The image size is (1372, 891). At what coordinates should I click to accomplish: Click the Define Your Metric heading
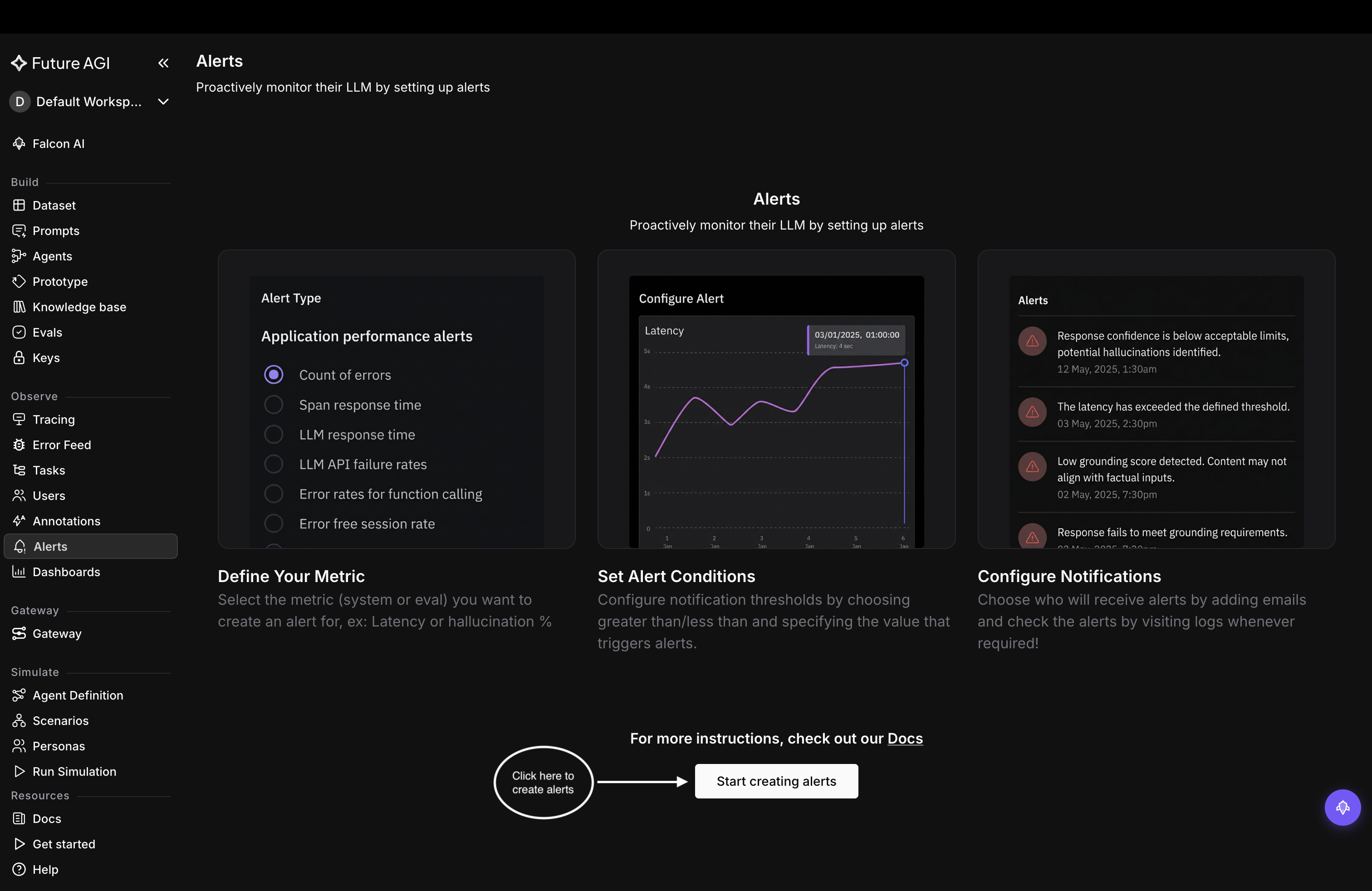pos(291,576)
